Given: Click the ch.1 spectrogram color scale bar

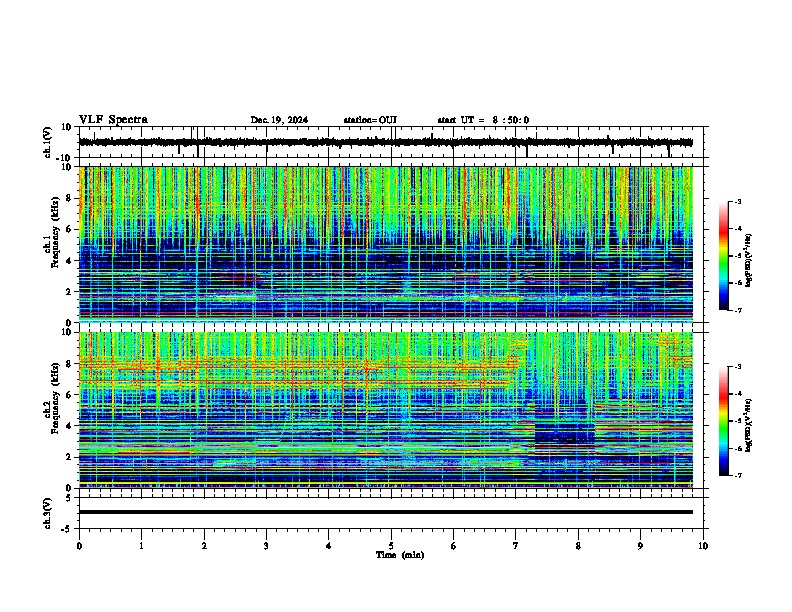Looking at the screenshot, I should (724, 256).
